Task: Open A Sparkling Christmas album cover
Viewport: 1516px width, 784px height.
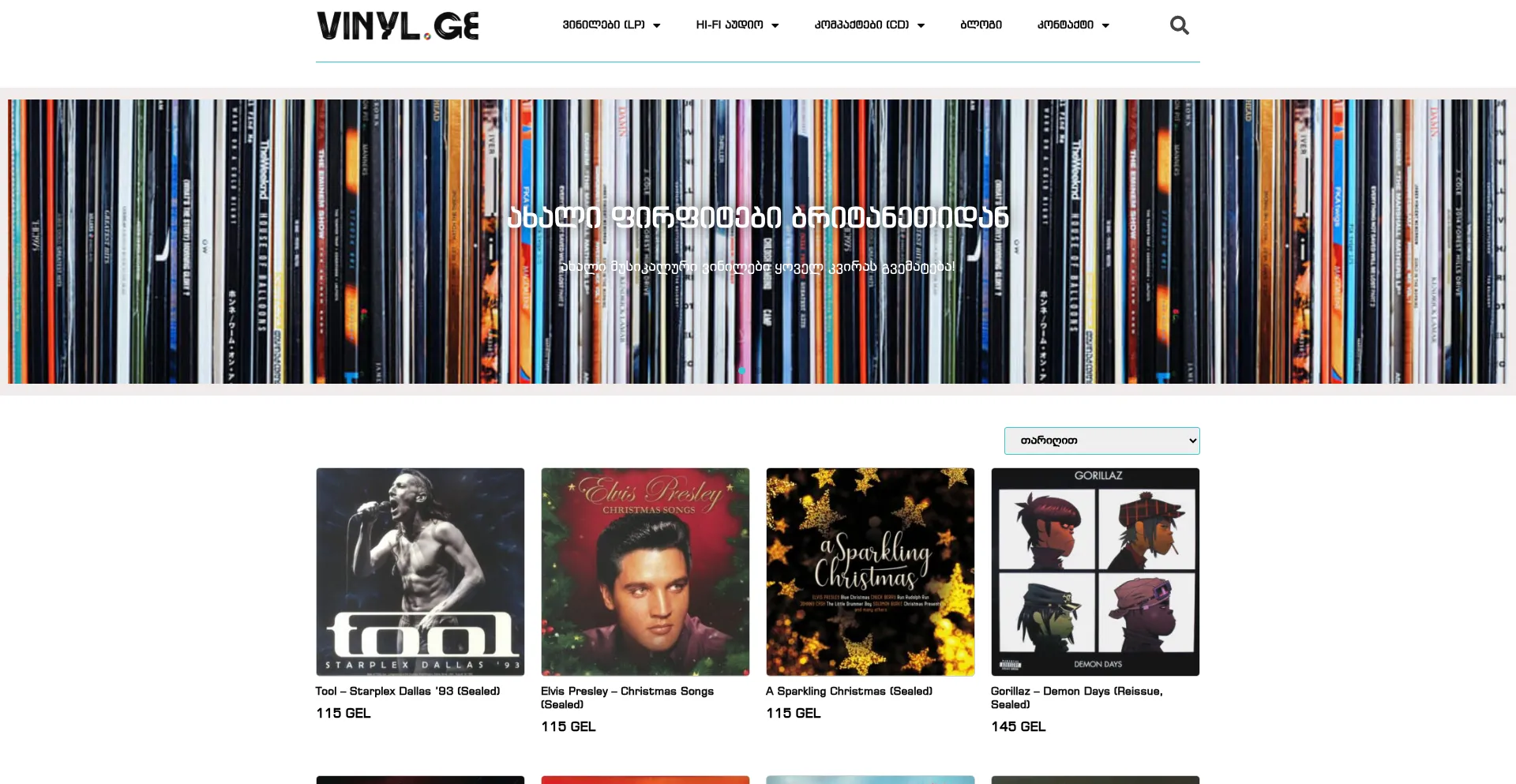Action: (x=870, y=572)
